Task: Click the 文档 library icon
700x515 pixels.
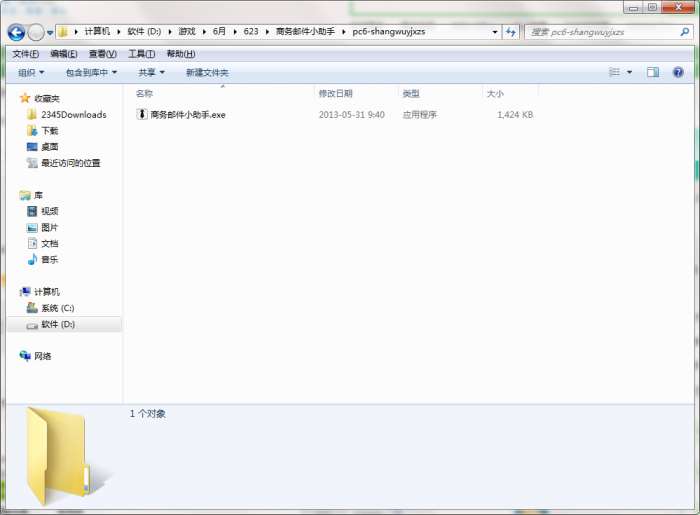Action: click(32, 244)
